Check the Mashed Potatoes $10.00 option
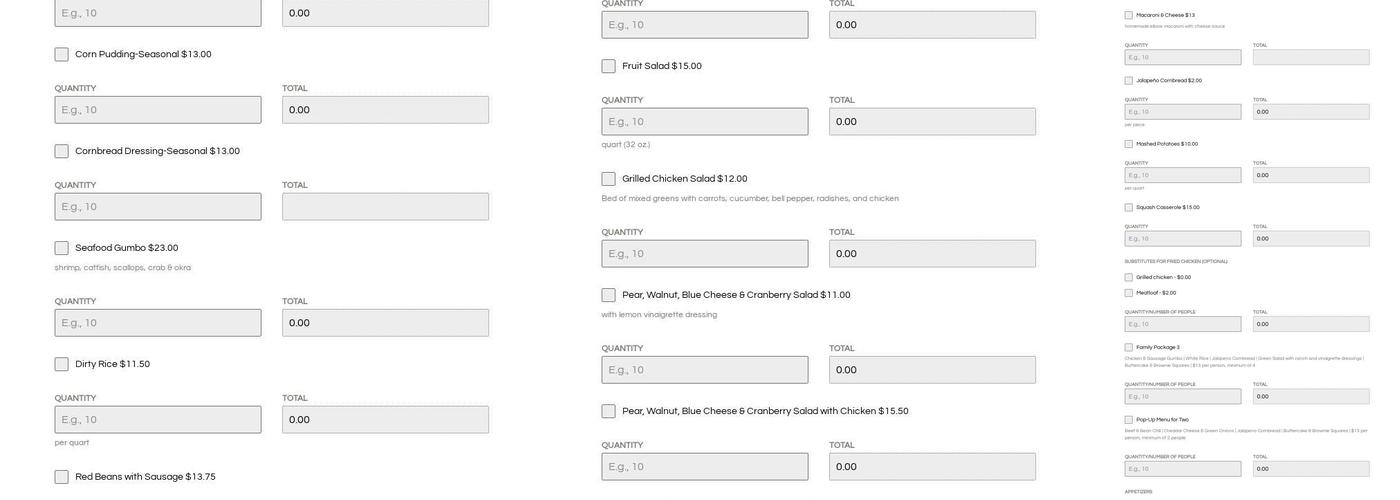The image size is (1400, 500). pos(1129,144)
